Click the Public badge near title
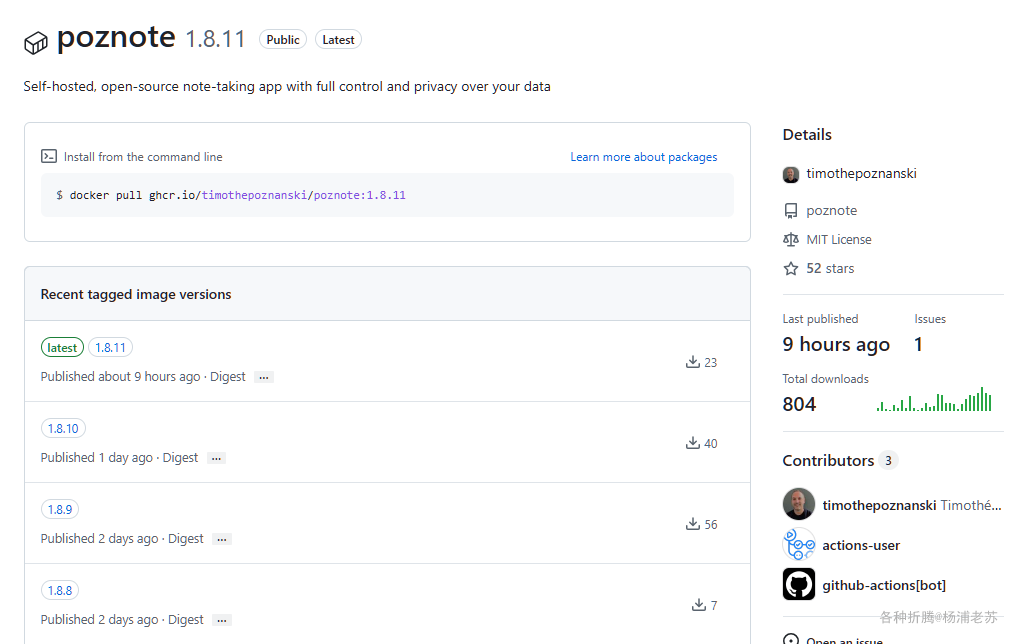1019x644 pixels. [x=283, y=40]
